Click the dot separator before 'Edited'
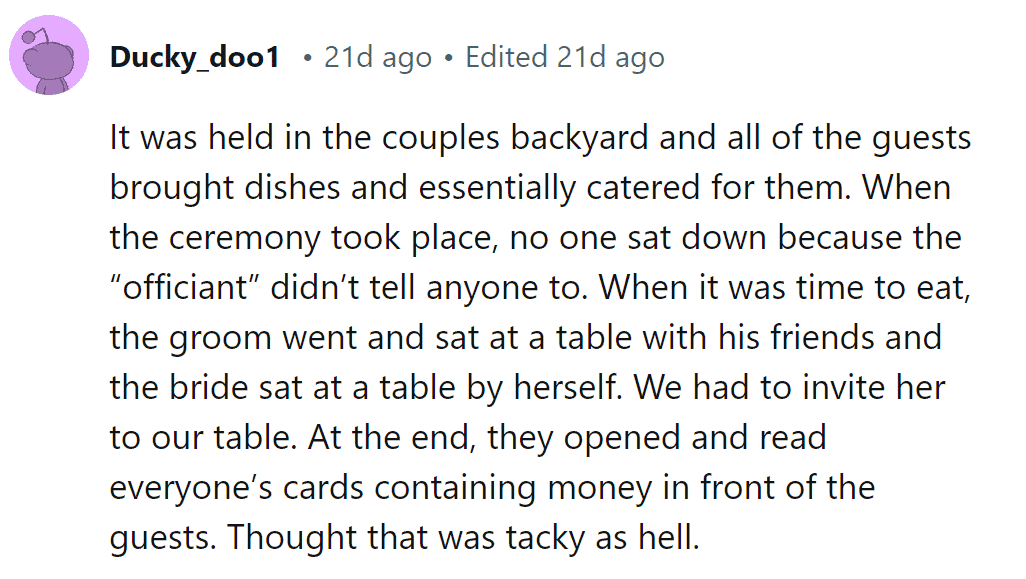The width and height of the screenshot is (1026, 579). pos(448,59)
